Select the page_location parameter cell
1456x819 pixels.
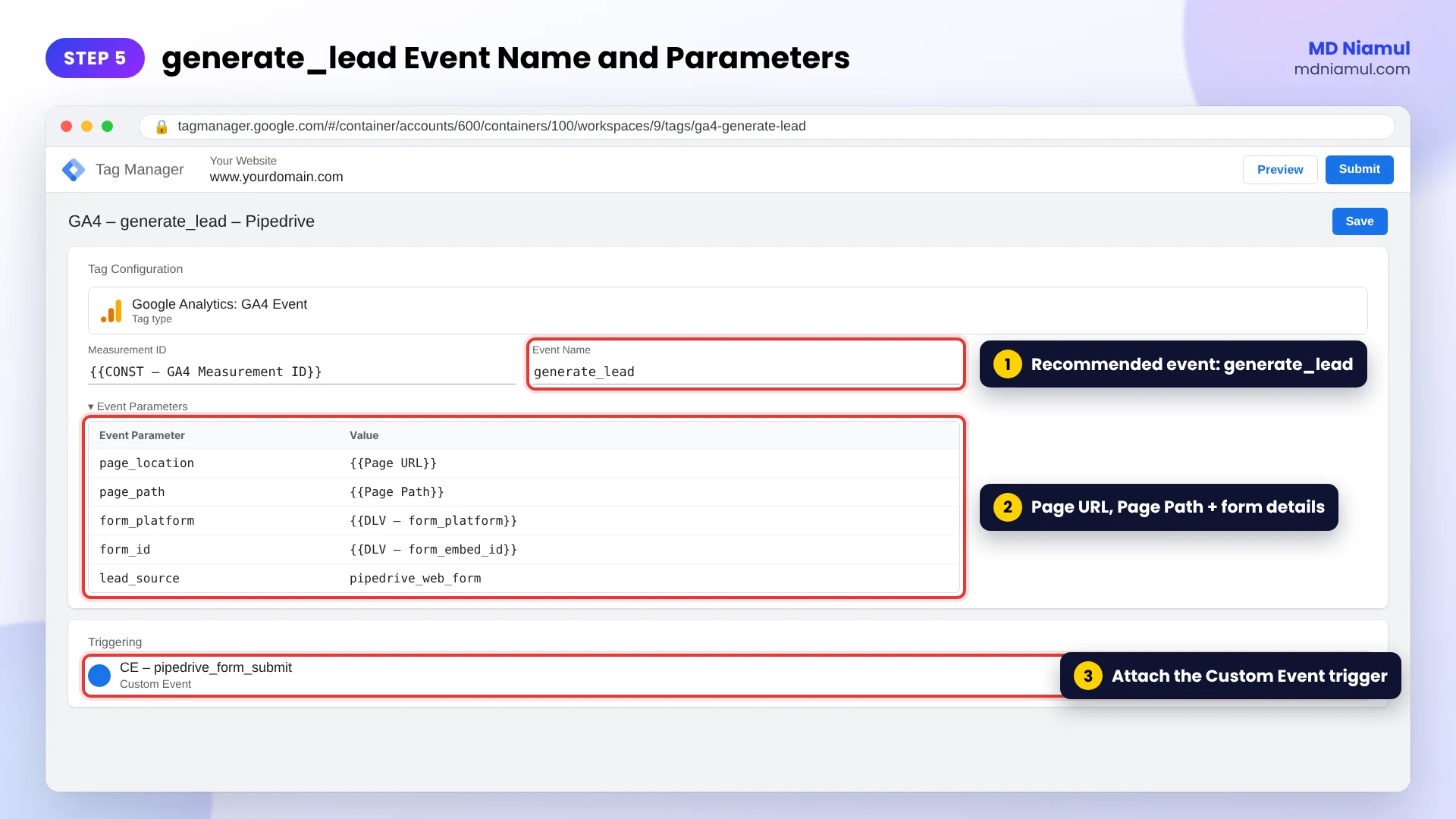[146, 463]
